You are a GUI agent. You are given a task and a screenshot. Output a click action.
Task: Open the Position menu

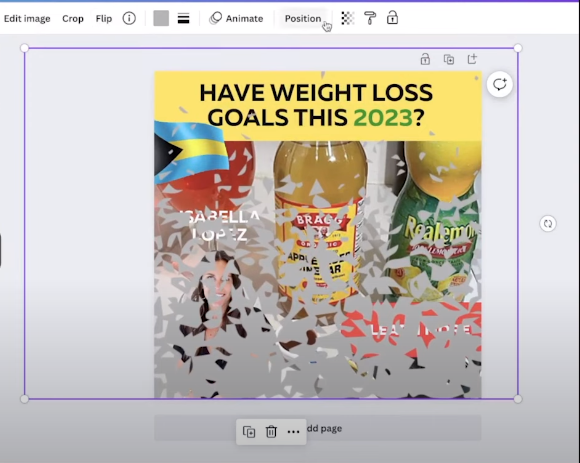click(303, 18)
